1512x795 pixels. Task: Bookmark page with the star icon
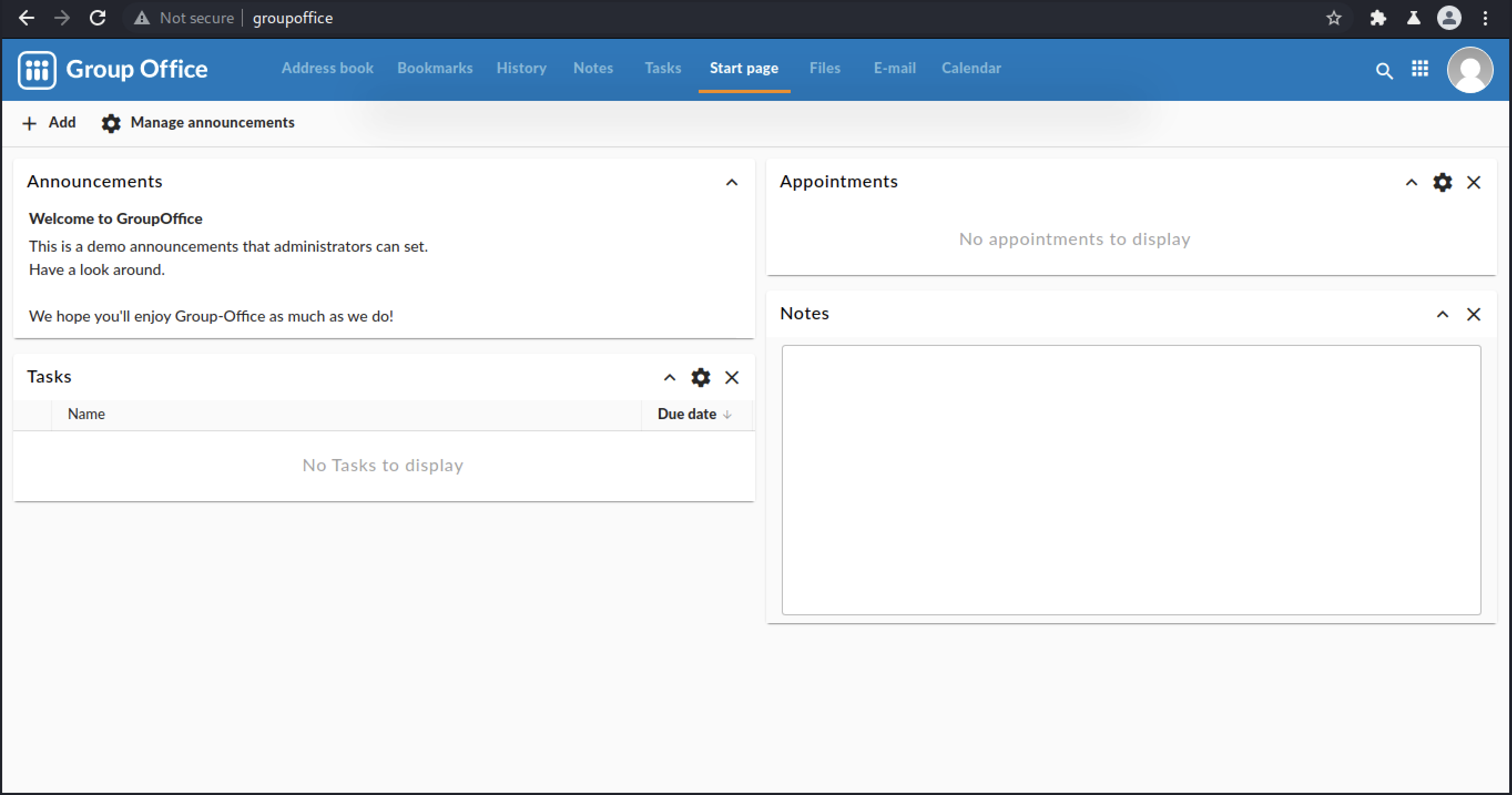click(1333, 18)
